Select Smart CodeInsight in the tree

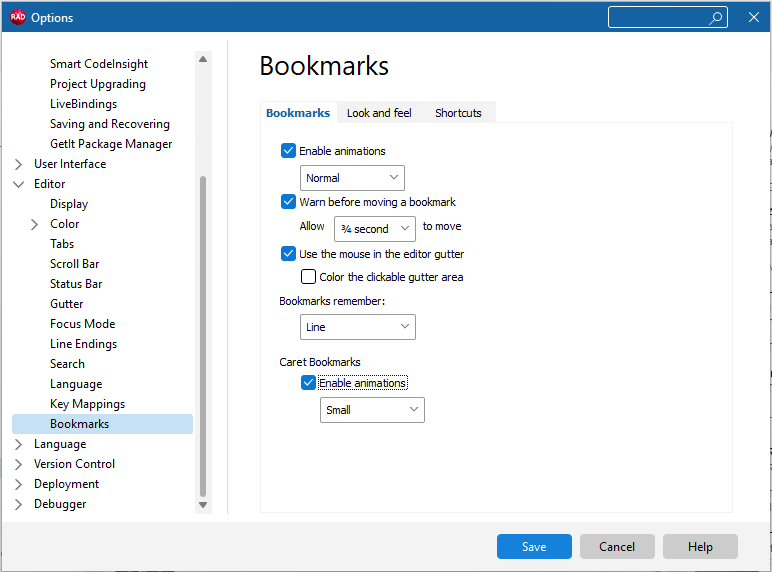98,64
